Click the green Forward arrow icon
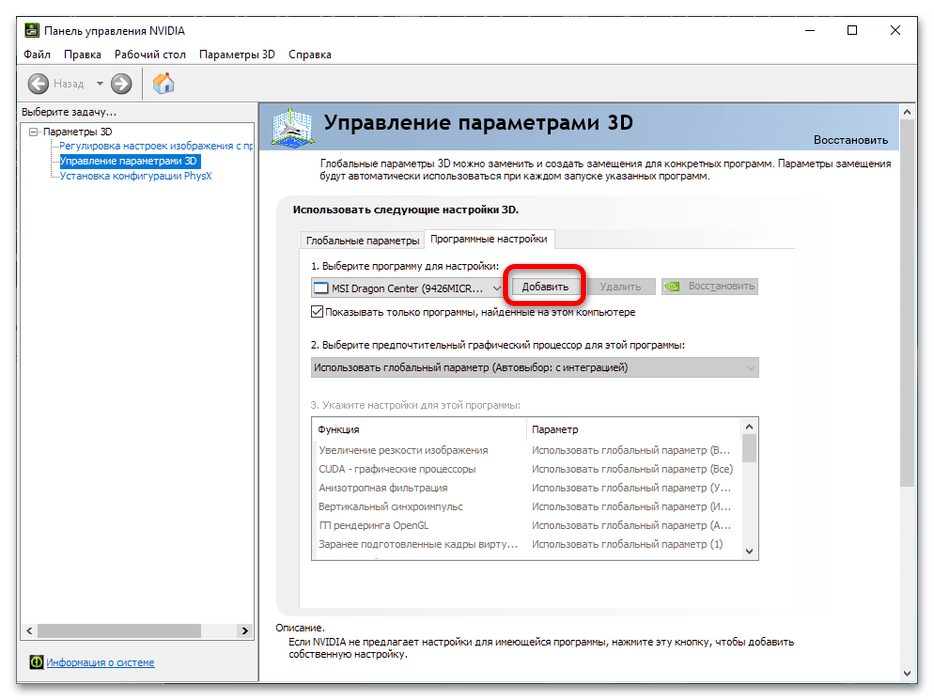 [x=121, y=84]
